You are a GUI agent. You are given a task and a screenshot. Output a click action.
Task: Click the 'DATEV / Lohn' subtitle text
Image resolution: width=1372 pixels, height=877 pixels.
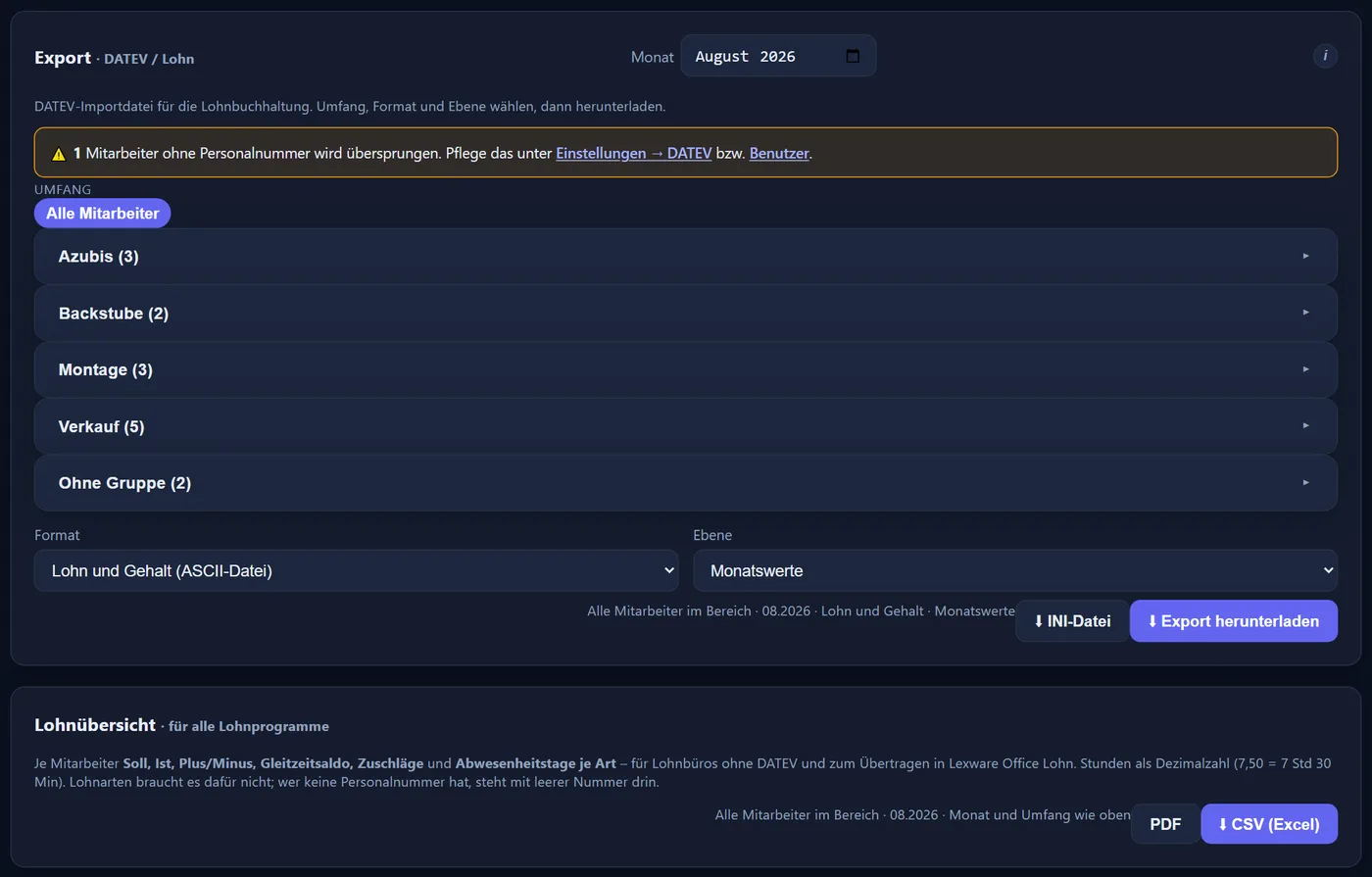tap(149, 59)
